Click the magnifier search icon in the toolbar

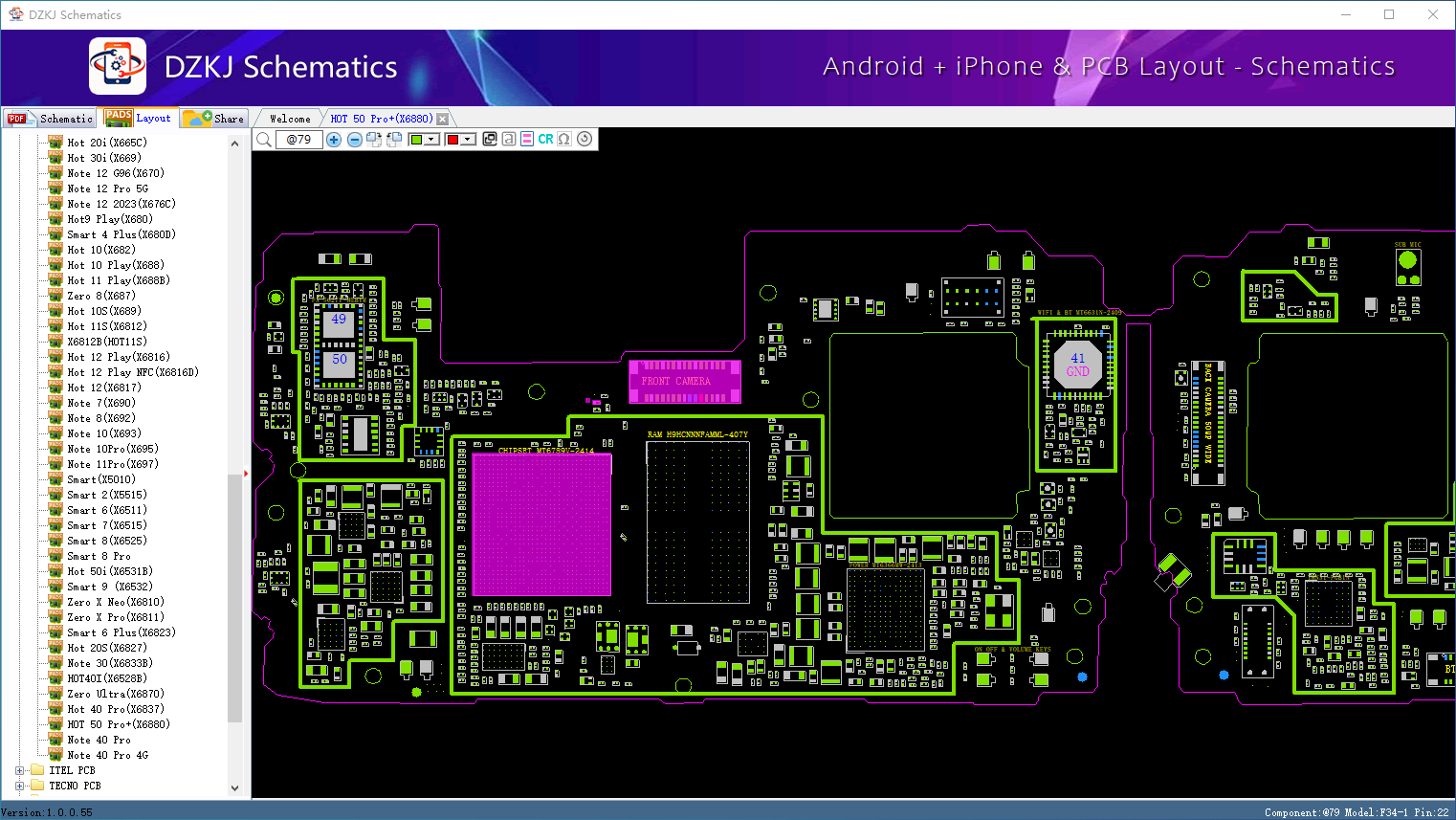tap(264, 140)
